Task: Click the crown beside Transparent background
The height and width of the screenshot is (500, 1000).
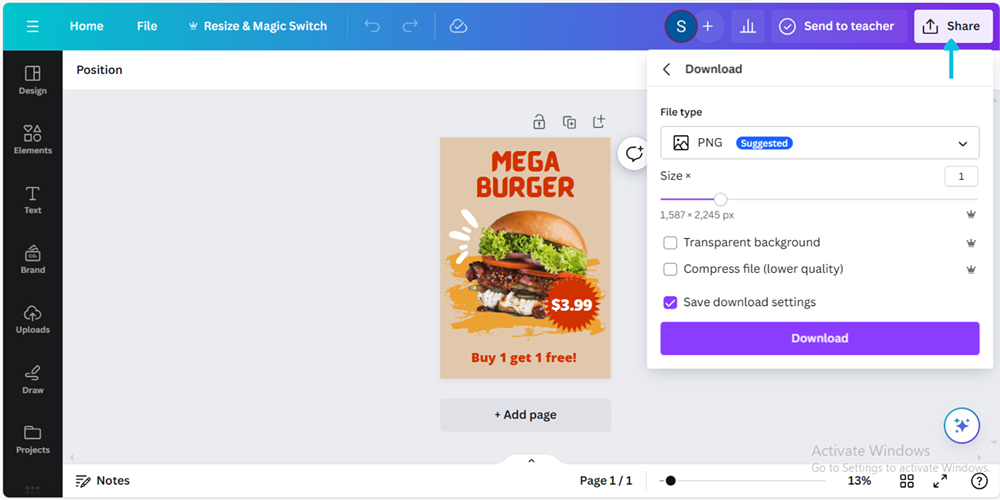Action: [x=971, y=243]
